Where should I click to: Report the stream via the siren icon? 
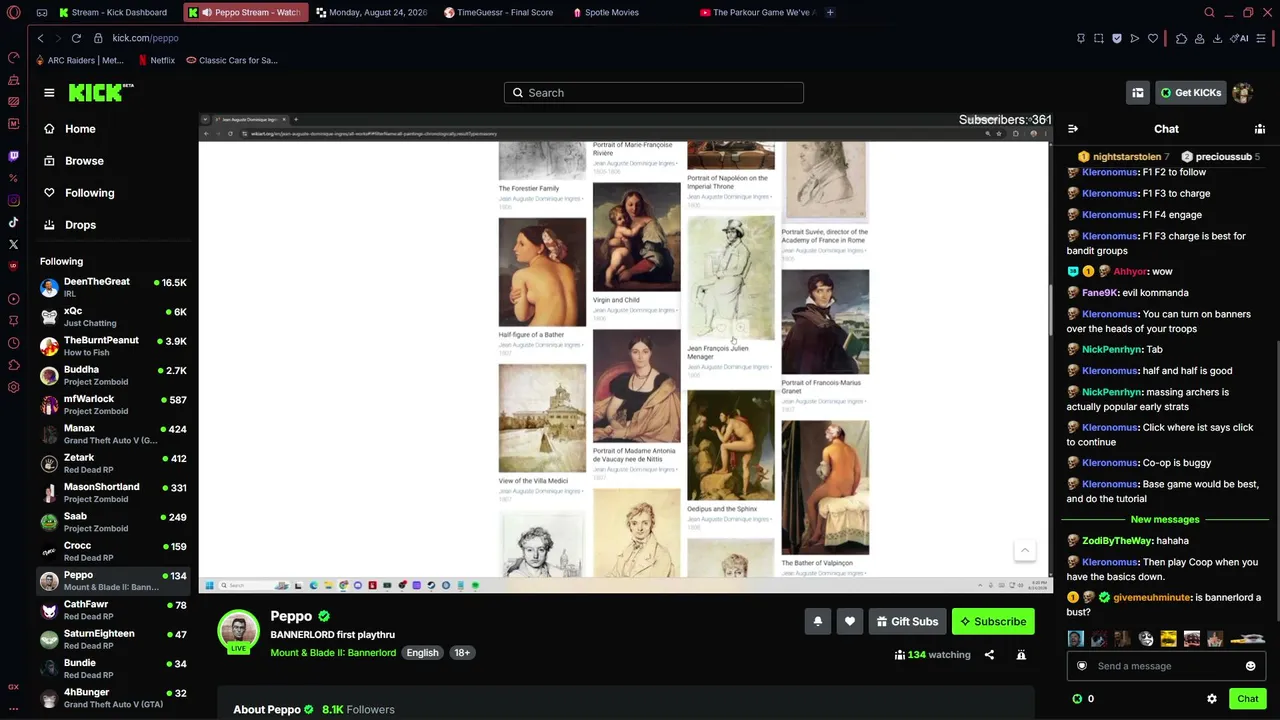[1021, 655]
